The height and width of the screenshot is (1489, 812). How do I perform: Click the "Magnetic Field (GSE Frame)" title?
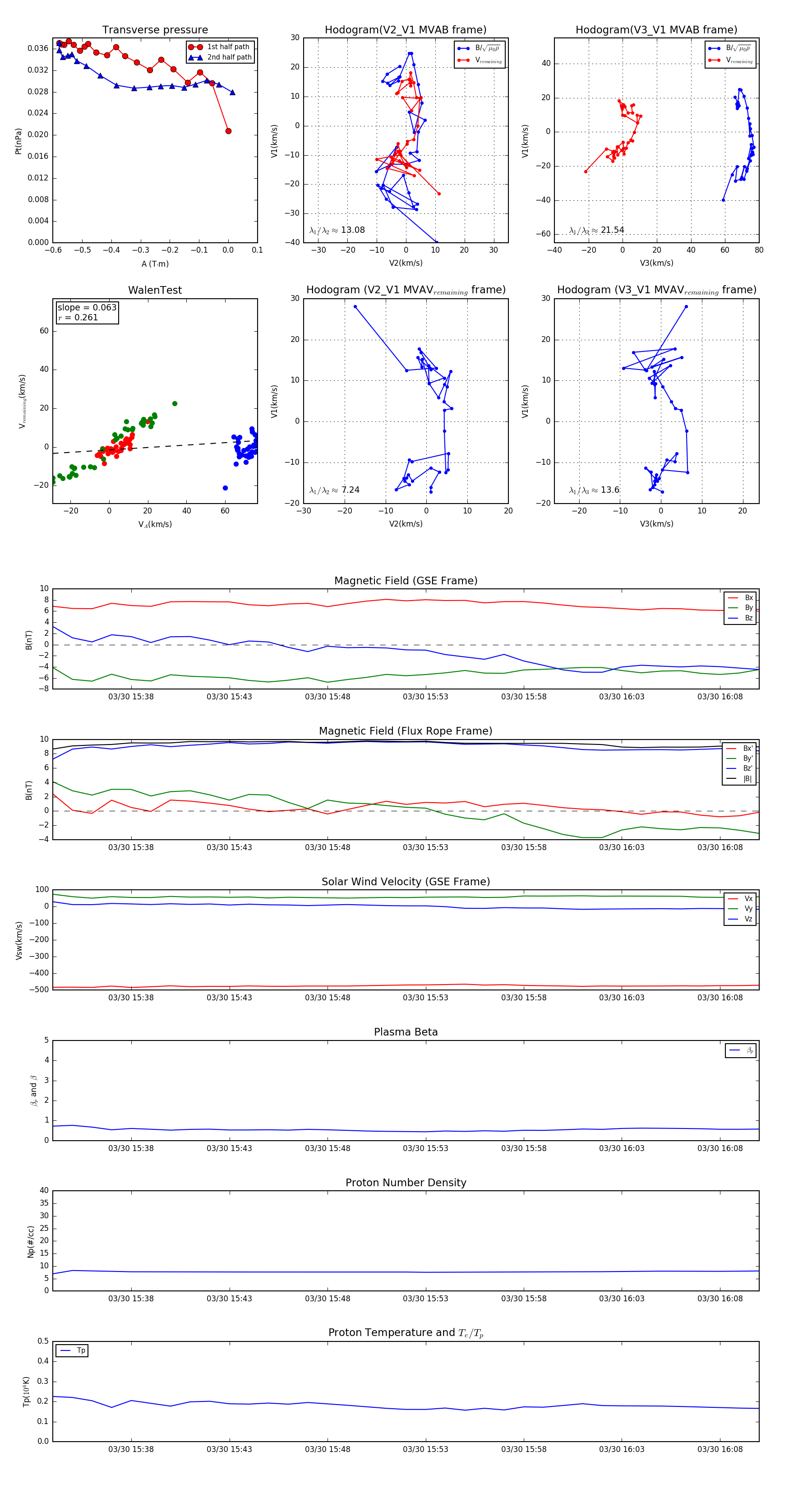(406, 581)
